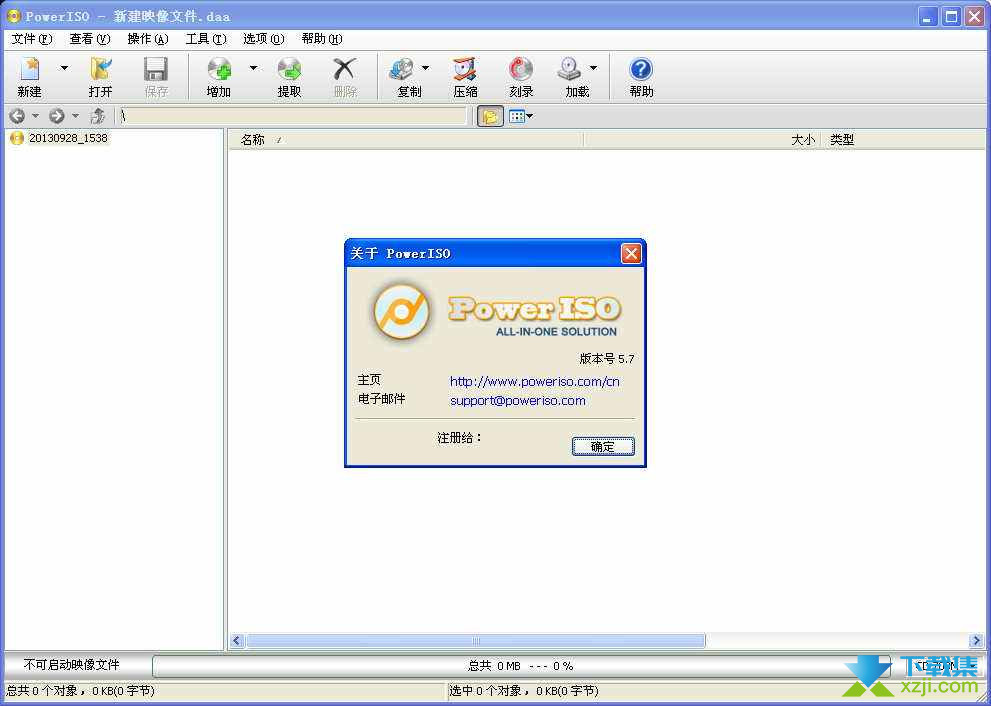
Task: Click the 新建 (New) toolbar icon
Action: [30, 70]
